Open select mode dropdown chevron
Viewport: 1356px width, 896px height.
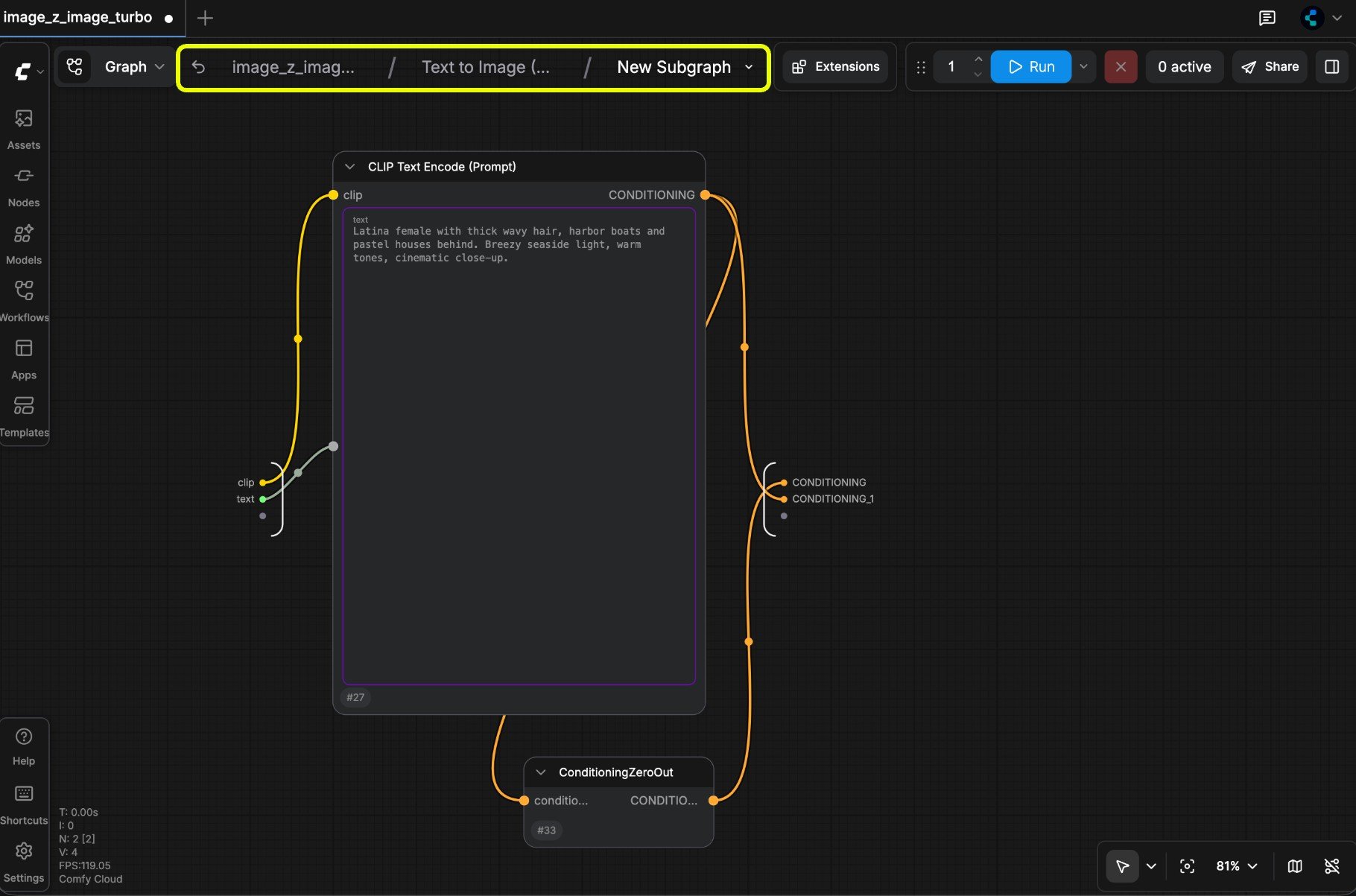pos(1151,865)
